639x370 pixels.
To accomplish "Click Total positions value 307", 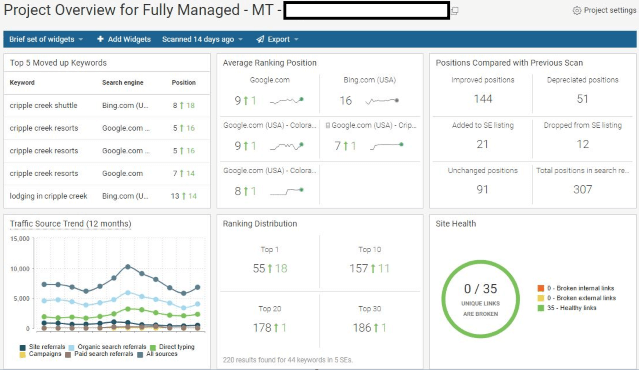I will point(583,189).
